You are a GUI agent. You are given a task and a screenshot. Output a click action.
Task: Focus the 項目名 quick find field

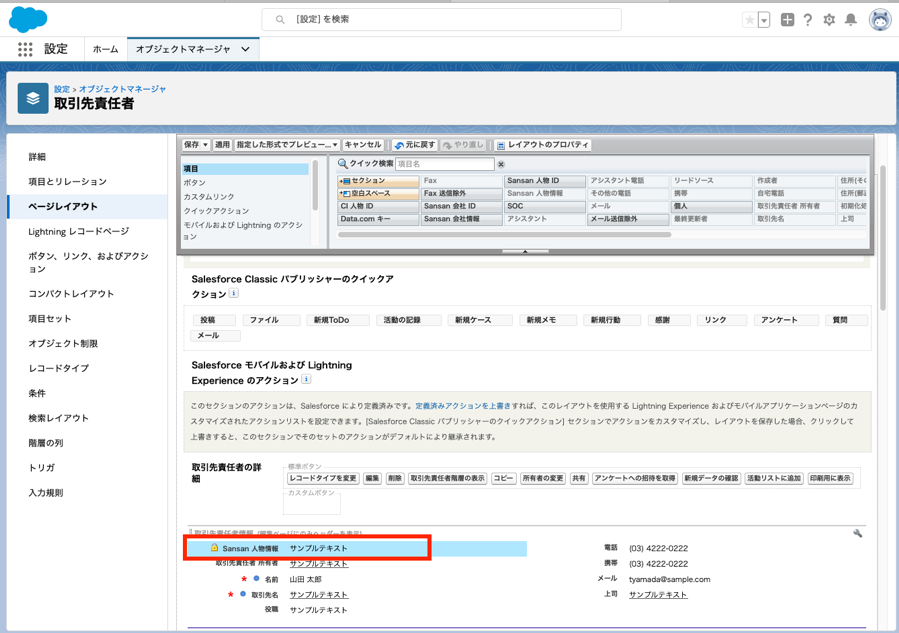pos(445,164)
